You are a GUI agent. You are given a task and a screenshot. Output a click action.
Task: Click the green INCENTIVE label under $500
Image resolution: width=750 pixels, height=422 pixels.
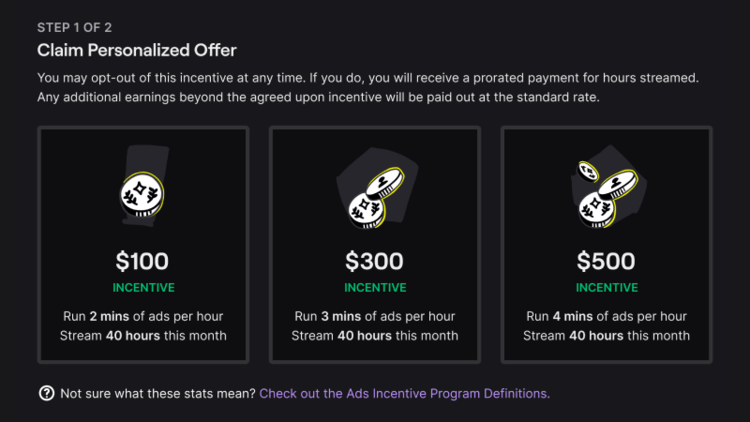point(606,288)
